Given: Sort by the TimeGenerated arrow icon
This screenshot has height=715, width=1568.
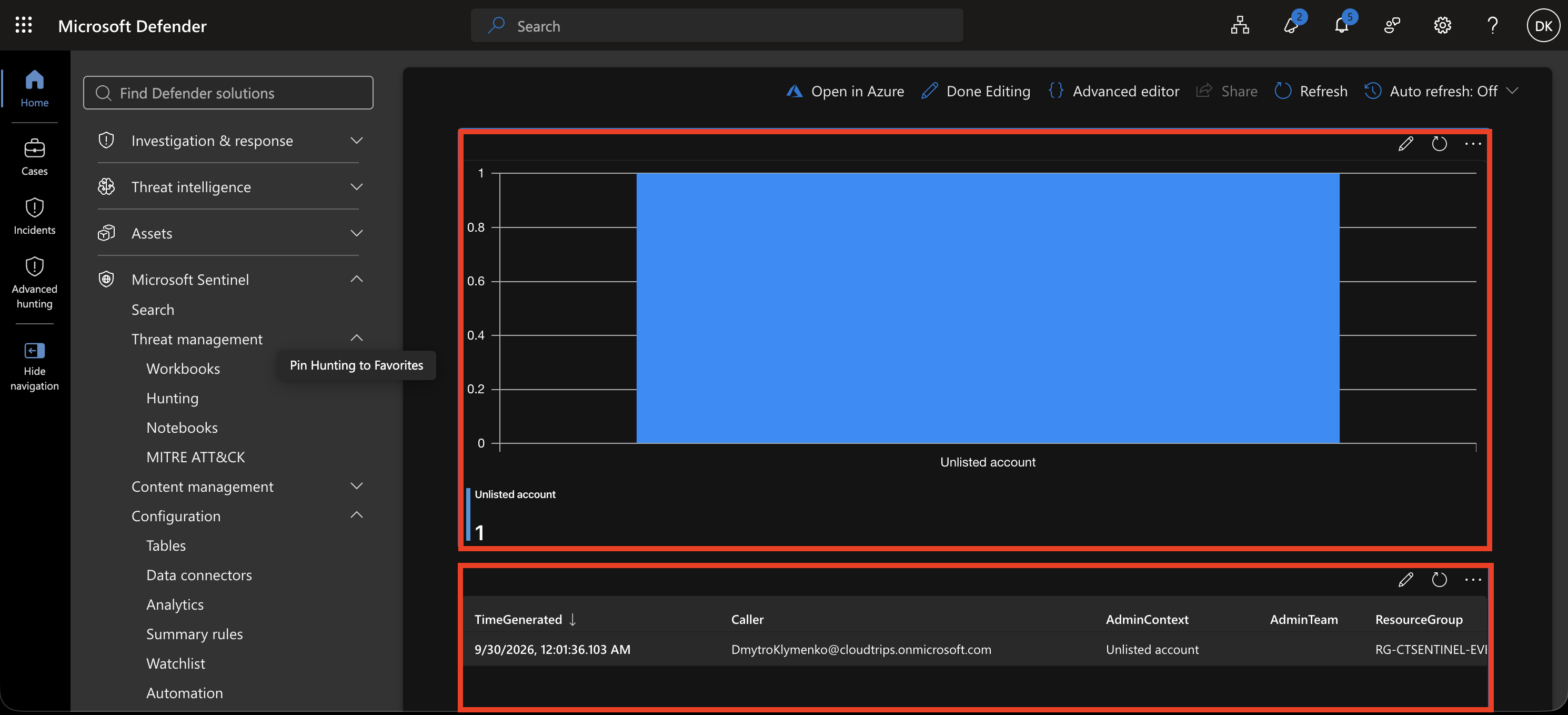Looking at the screenshot, I should tap(573, 619).
